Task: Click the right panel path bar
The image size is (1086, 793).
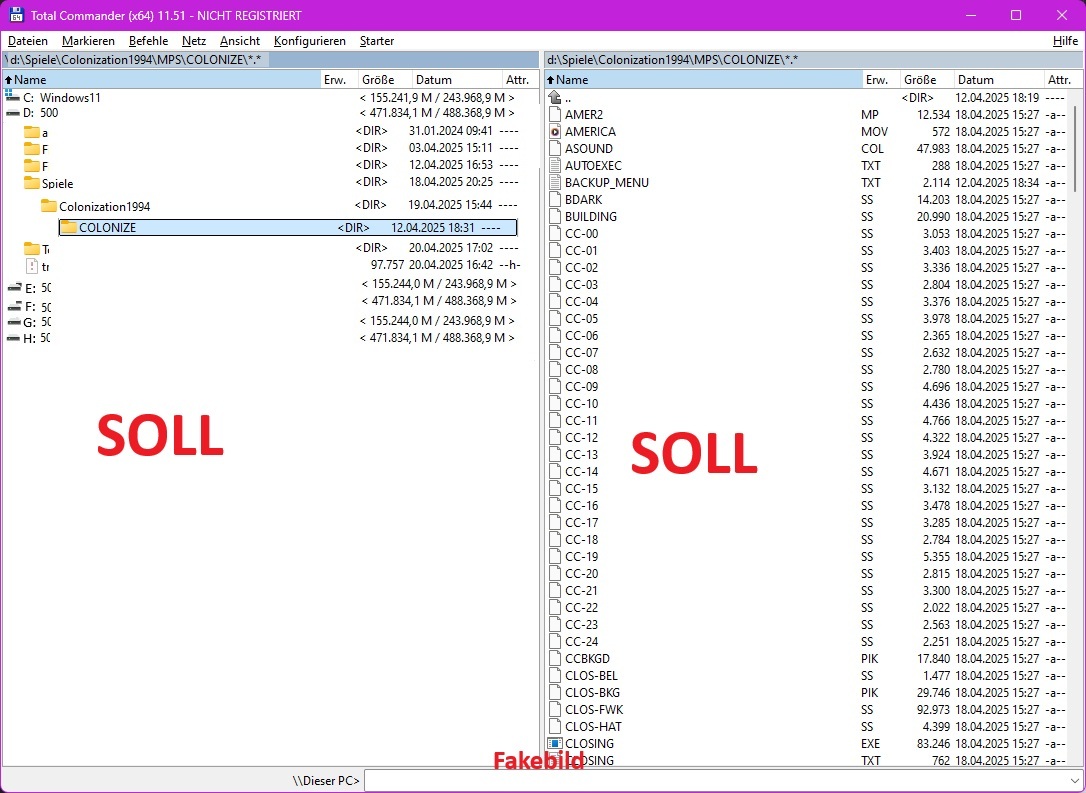Action: pyautogui.click(x=812, y=60)
